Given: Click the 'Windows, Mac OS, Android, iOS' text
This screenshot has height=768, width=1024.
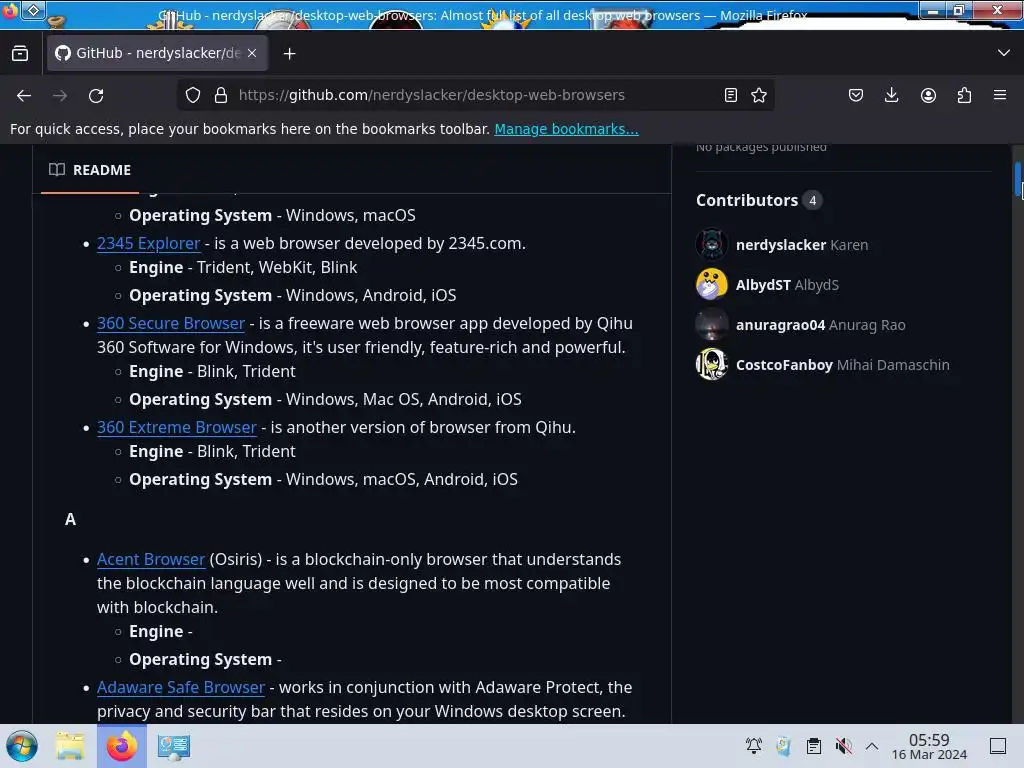Looking at the screenshot, I should tap(404, 399).
